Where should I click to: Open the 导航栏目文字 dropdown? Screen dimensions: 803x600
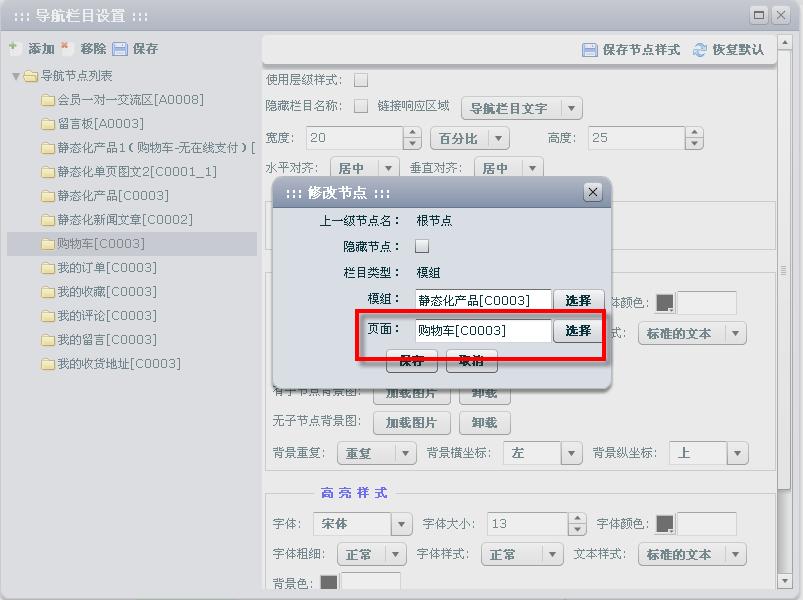tap(571, 108)
